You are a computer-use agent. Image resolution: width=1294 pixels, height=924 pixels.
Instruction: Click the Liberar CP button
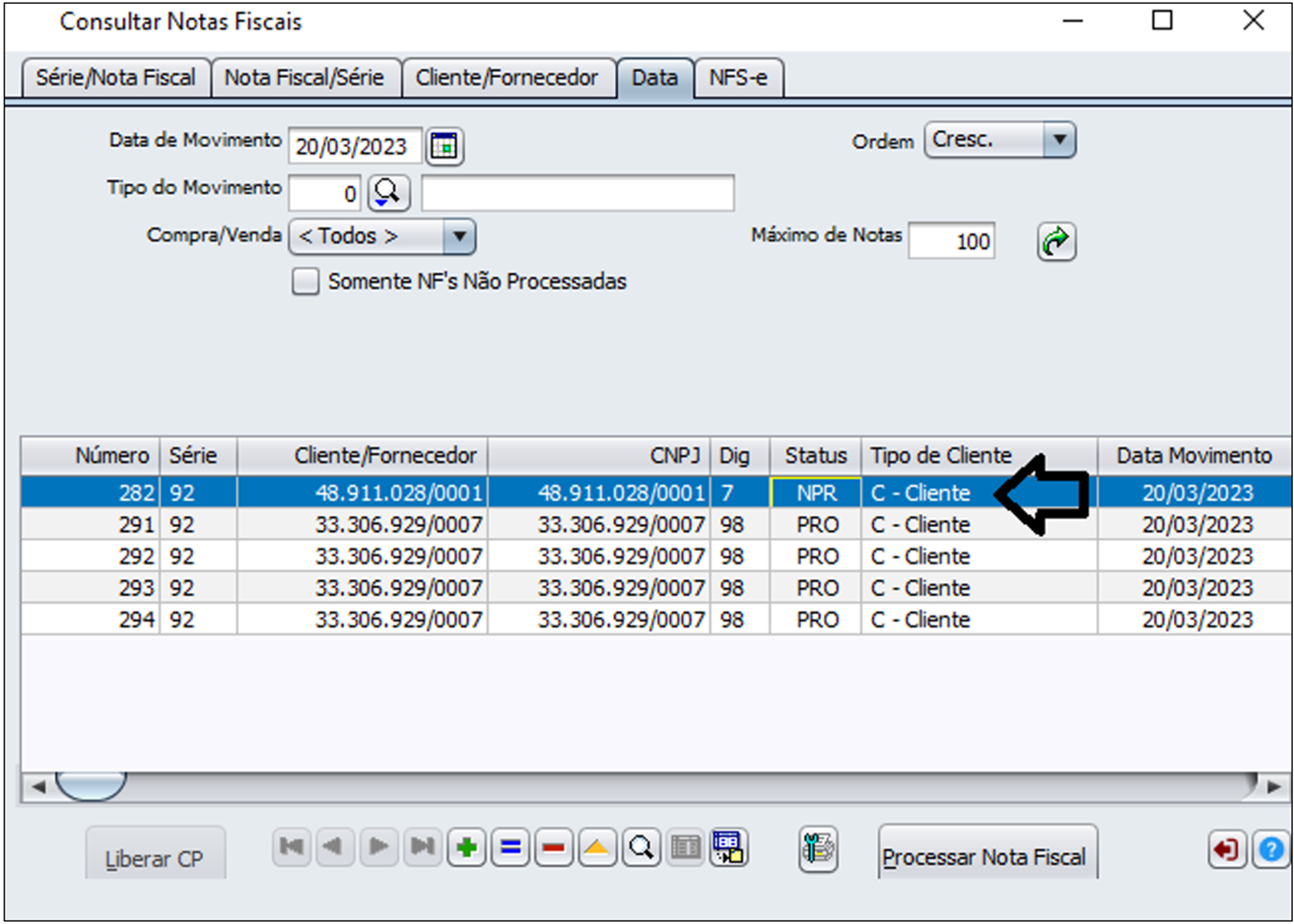pyautogui.click(x=155, y=858)
